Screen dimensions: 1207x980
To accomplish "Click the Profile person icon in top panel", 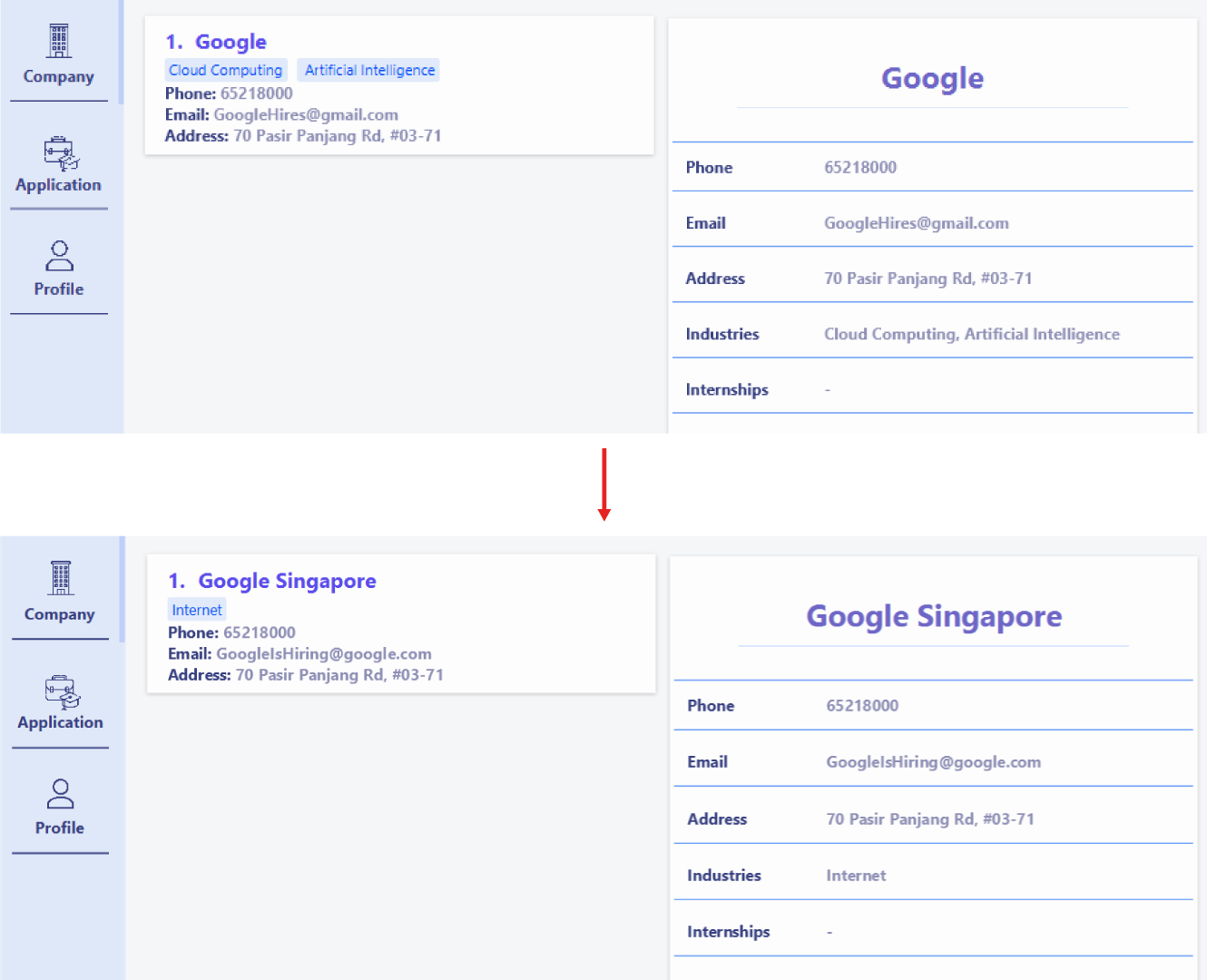I will (59, 256).
